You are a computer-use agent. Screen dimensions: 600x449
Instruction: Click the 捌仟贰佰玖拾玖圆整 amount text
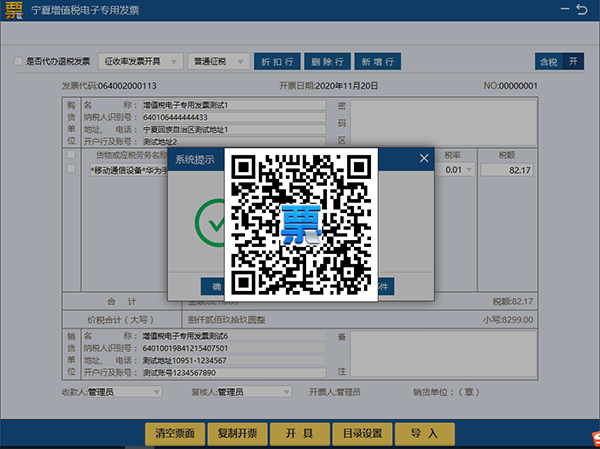click(227, 320)
